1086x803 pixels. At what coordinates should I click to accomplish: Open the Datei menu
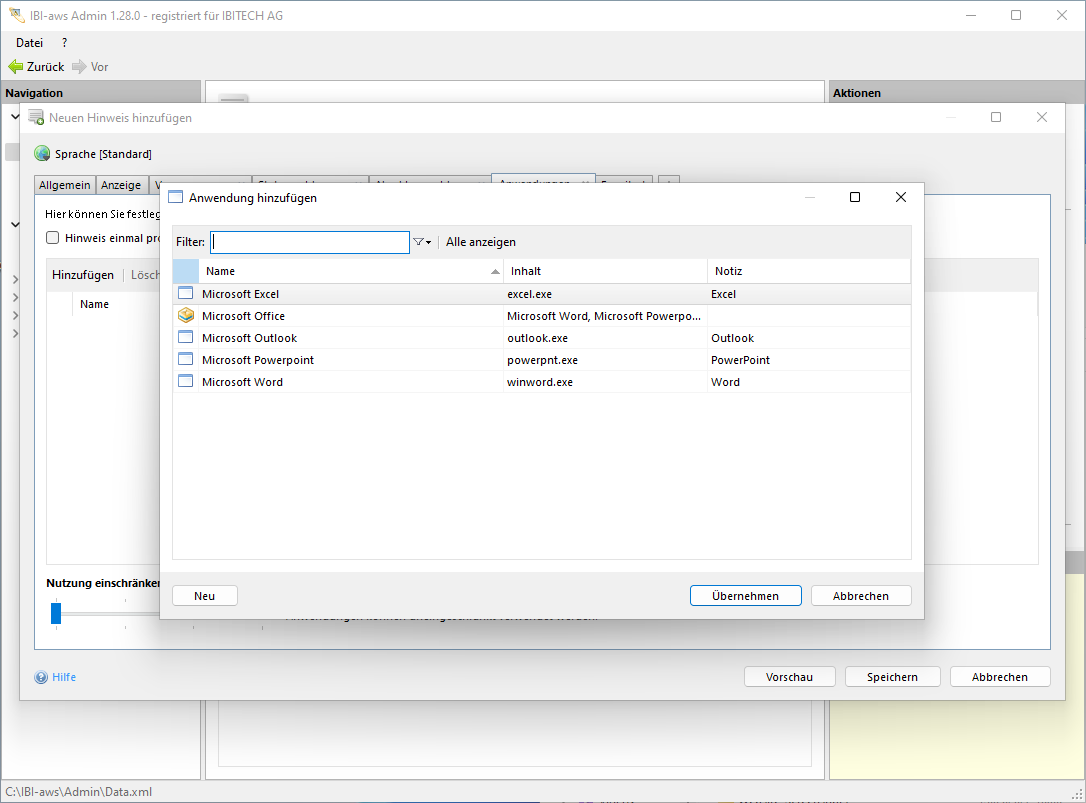point(30,43)
